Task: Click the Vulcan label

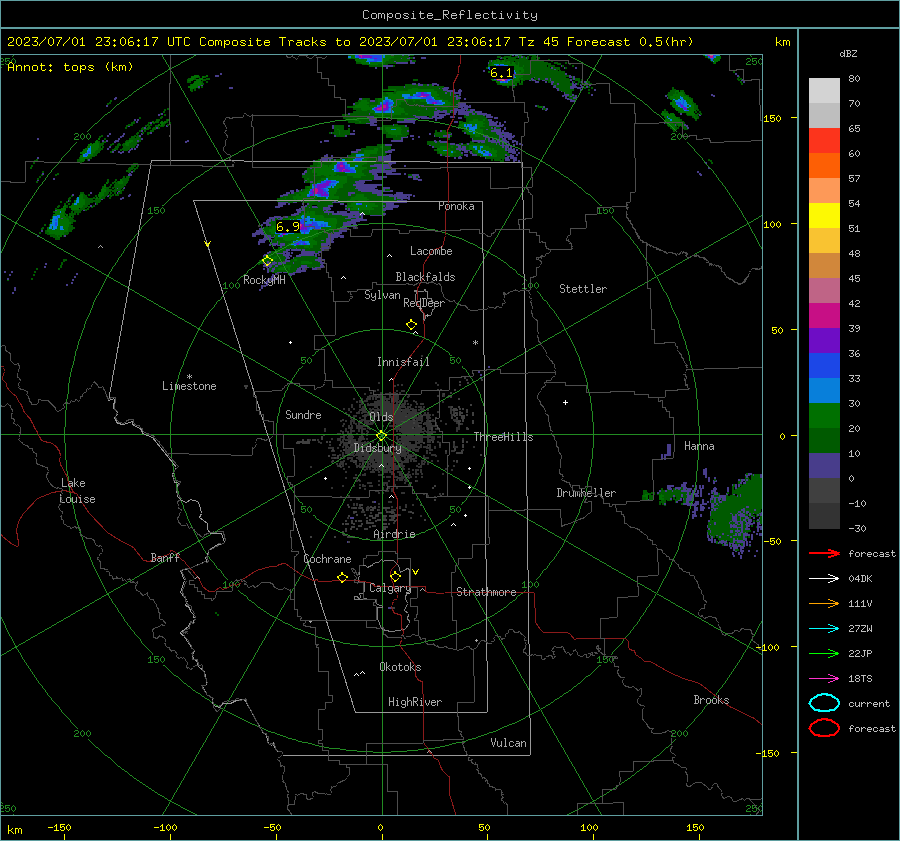Action: tap(508, 743)
